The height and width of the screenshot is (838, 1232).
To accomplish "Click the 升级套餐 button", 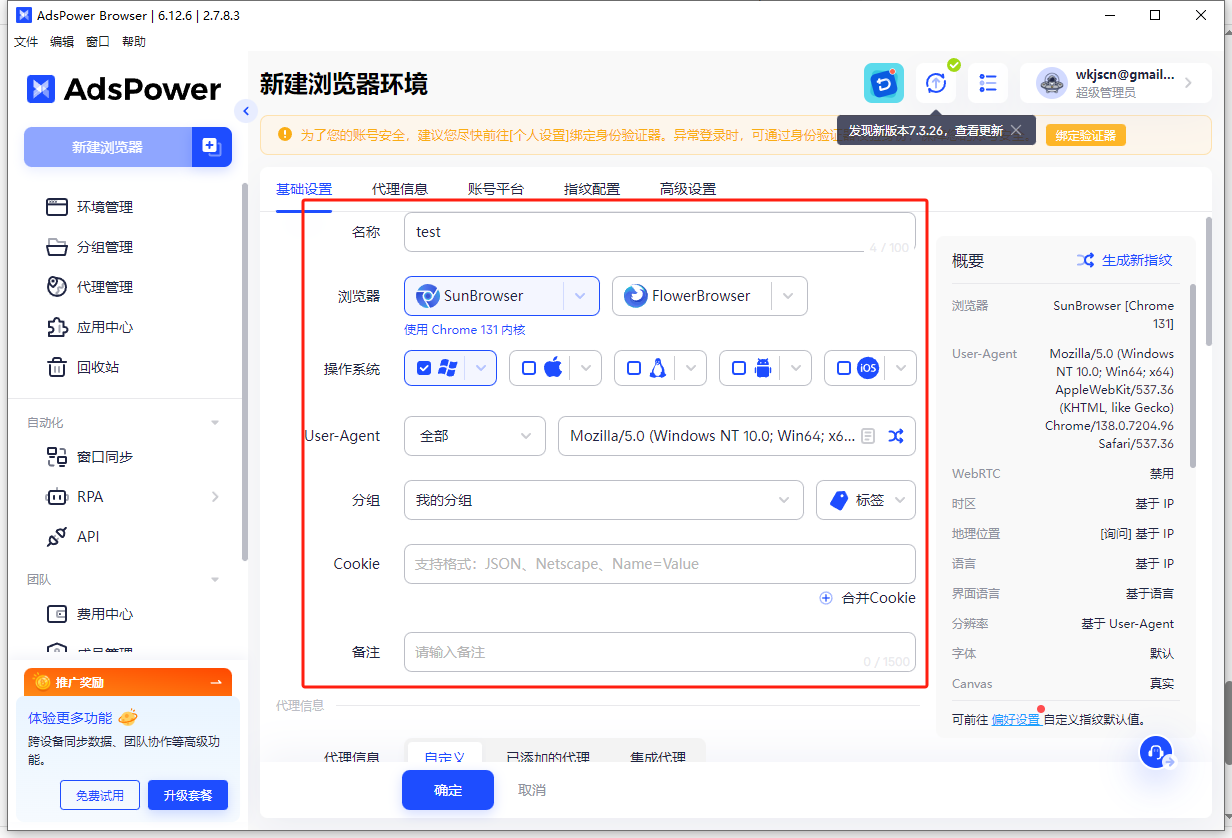I will [x=188, y=795].
